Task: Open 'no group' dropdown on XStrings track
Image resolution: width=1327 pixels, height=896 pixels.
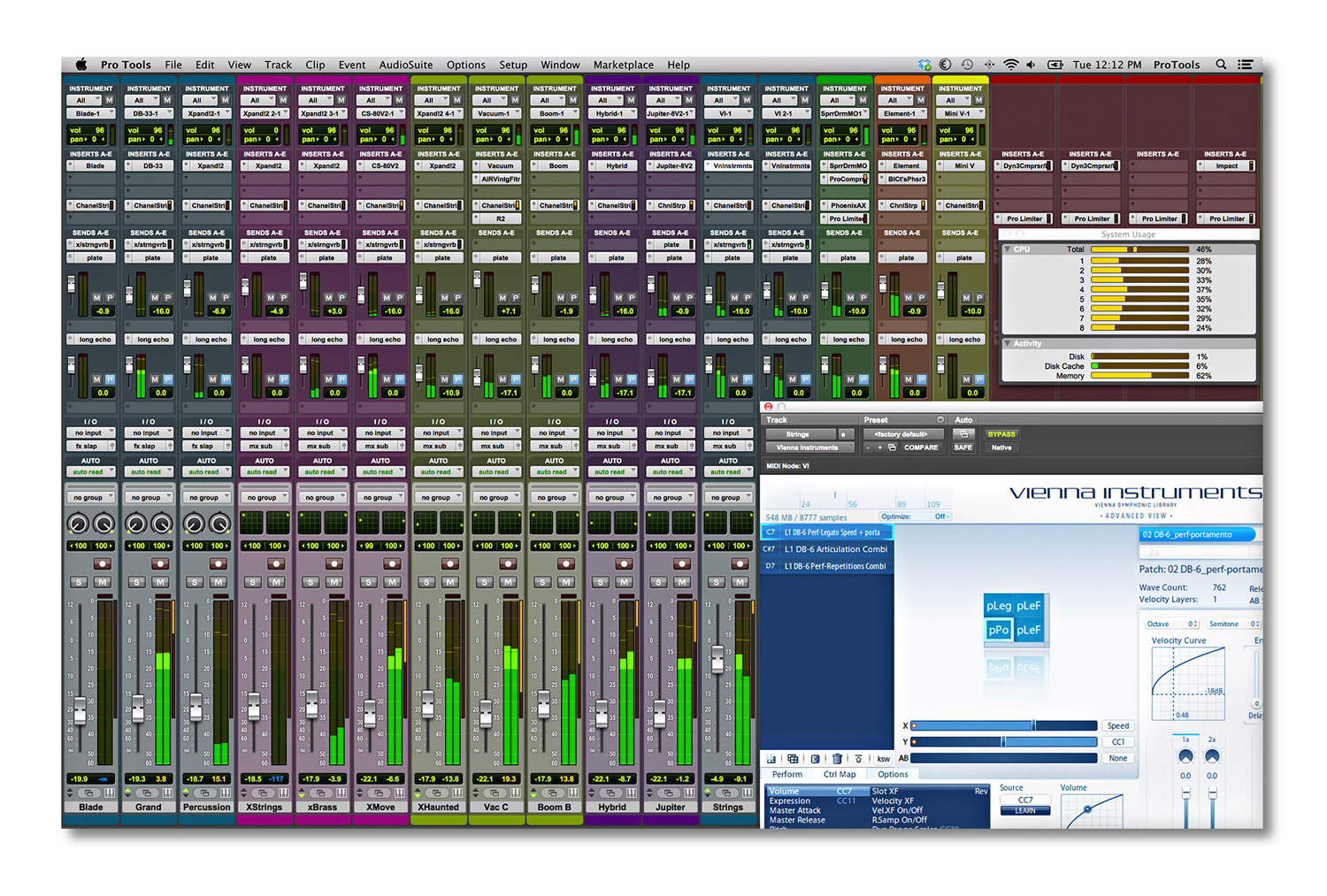Action: (x=264, y=497)
